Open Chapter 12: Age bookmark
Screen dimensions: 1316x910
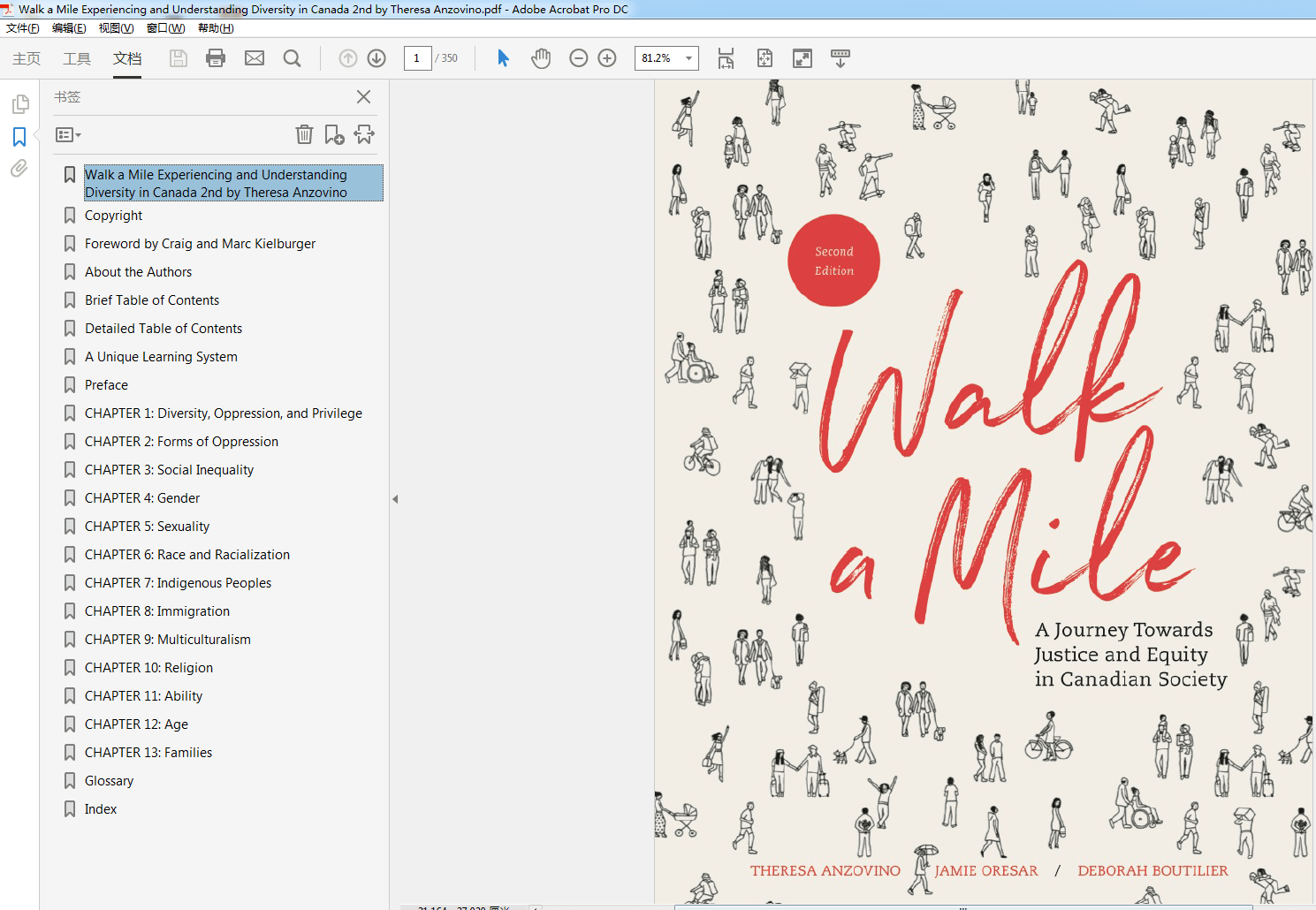tap(136, 724)
